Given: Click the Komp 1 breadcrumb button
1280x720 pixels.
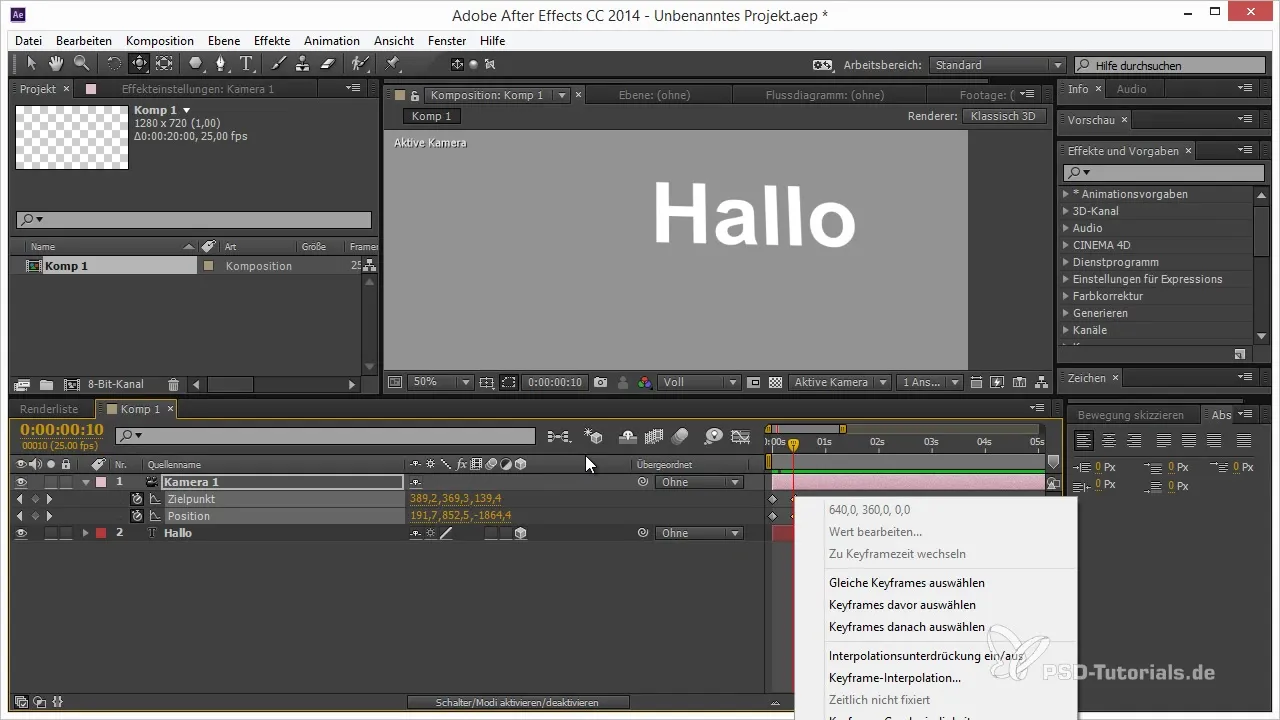Looking at the screenshot, I should [x=432, y=116].
